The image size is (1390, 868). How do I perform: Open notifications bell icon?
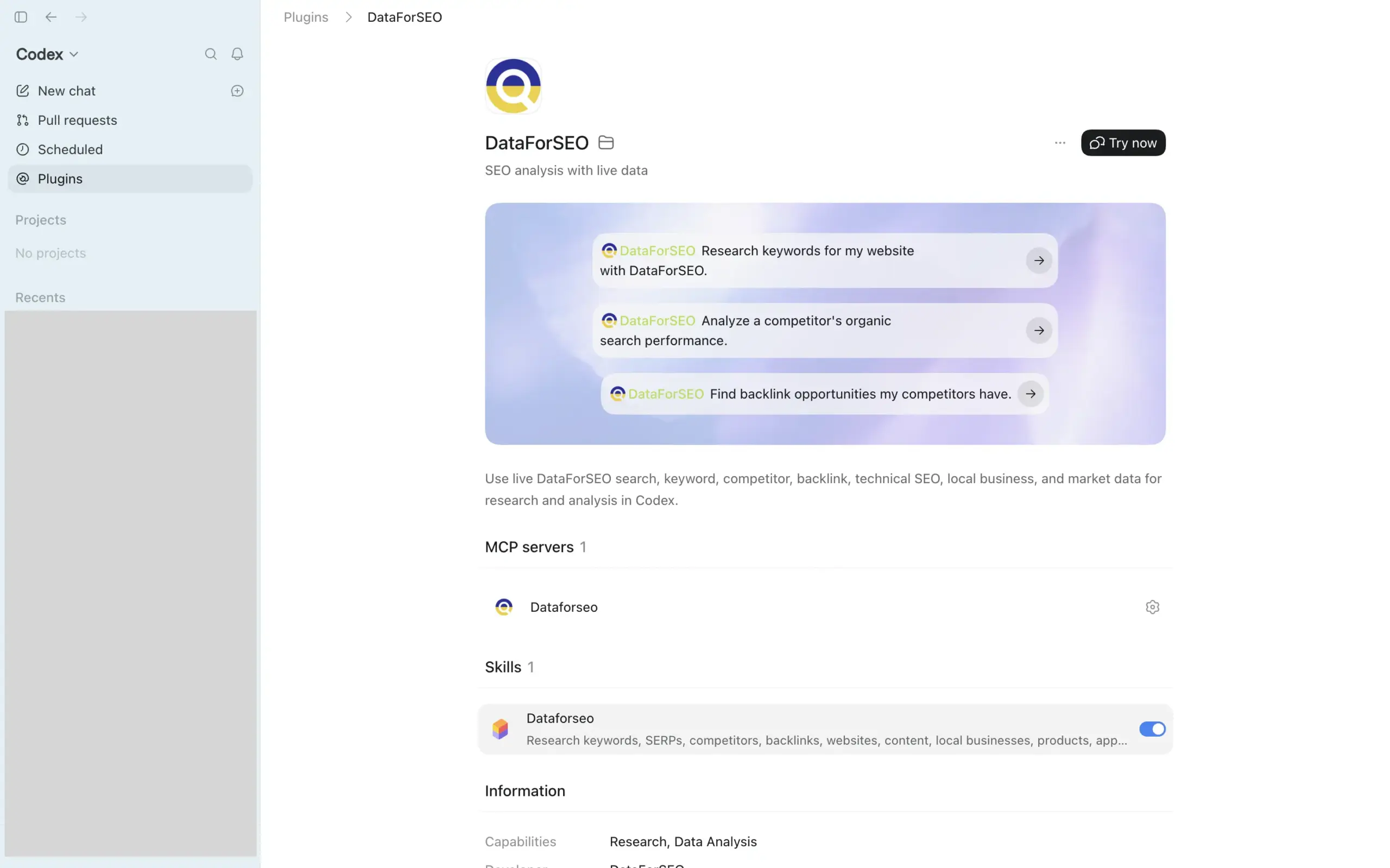coord(237,54)
